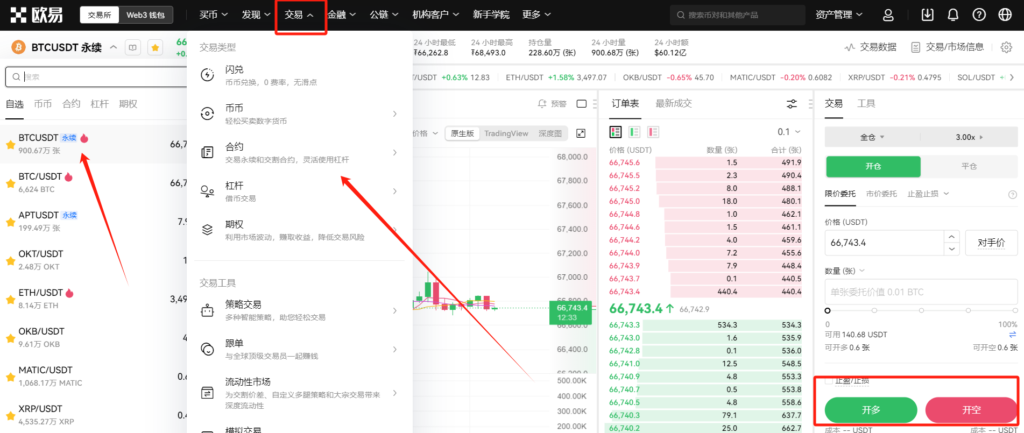The width and height of the screenshot is (1024, 433).
Task: Open 新手学院 link
Action: click(x=490, y=14)
